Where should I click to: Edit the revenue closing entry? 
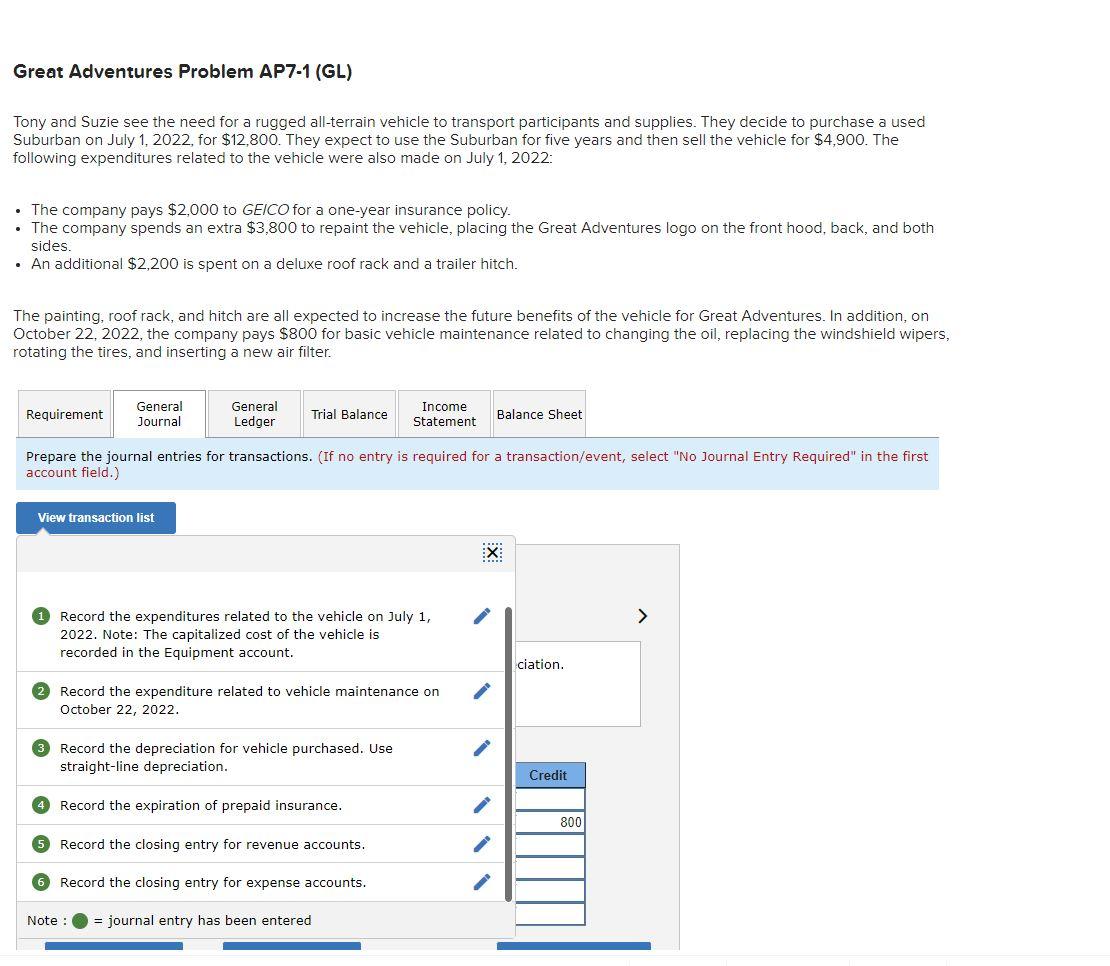pos(482,843)
